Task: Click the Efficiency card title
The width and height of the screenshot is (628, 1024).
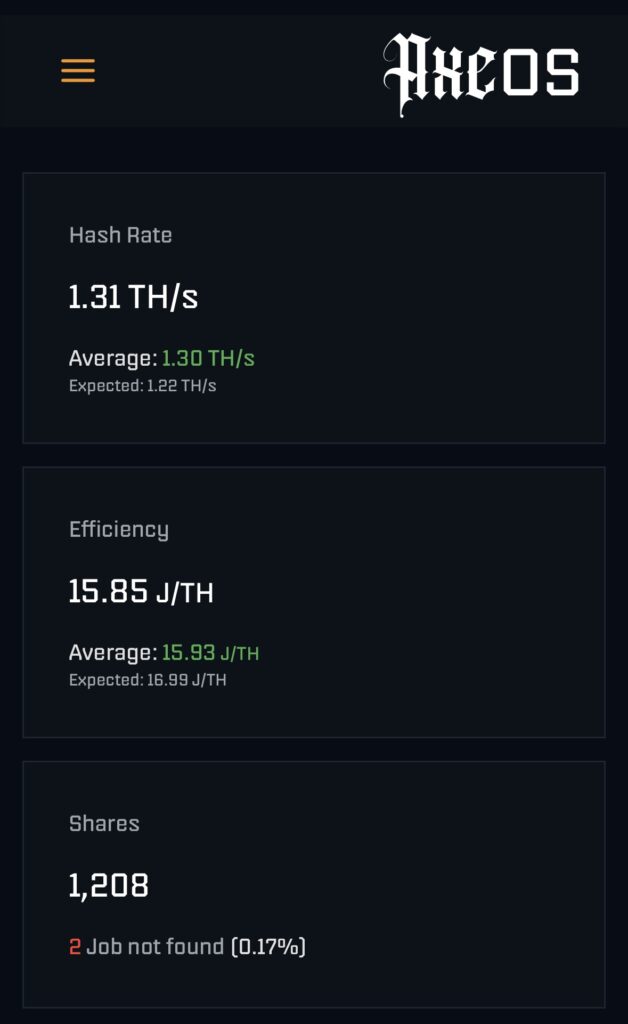Action: point(118,529)
